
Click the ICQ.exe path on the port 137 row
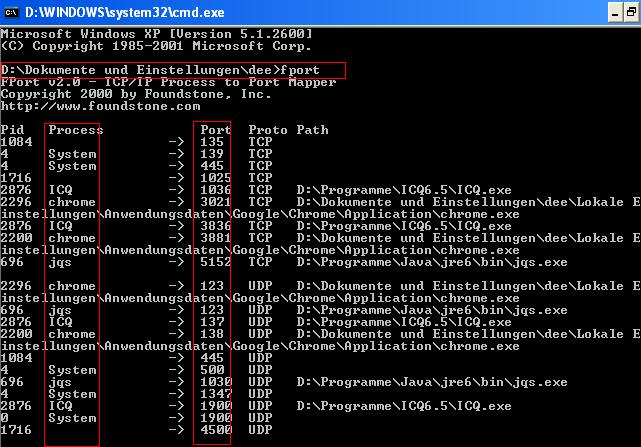coord(404,322)
